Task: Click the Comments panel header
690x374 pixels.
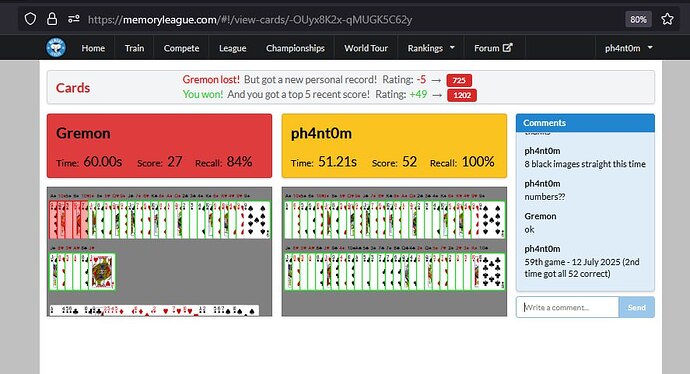Action: pos(585,123)
